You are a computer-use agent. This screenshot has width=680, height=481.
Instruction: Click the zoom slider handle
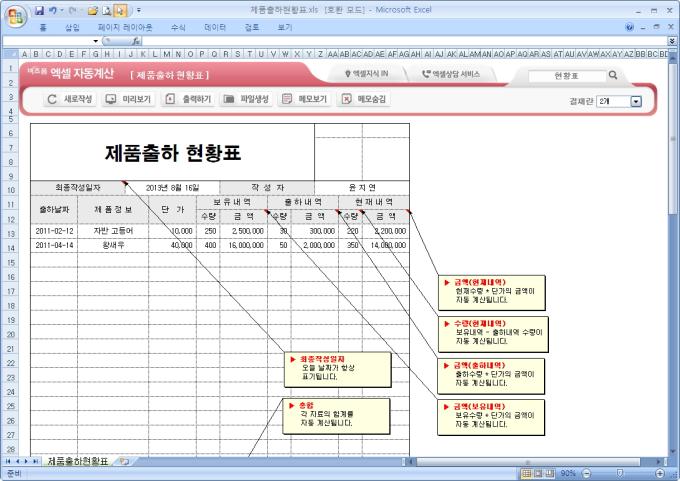click(x=620, y=473)
